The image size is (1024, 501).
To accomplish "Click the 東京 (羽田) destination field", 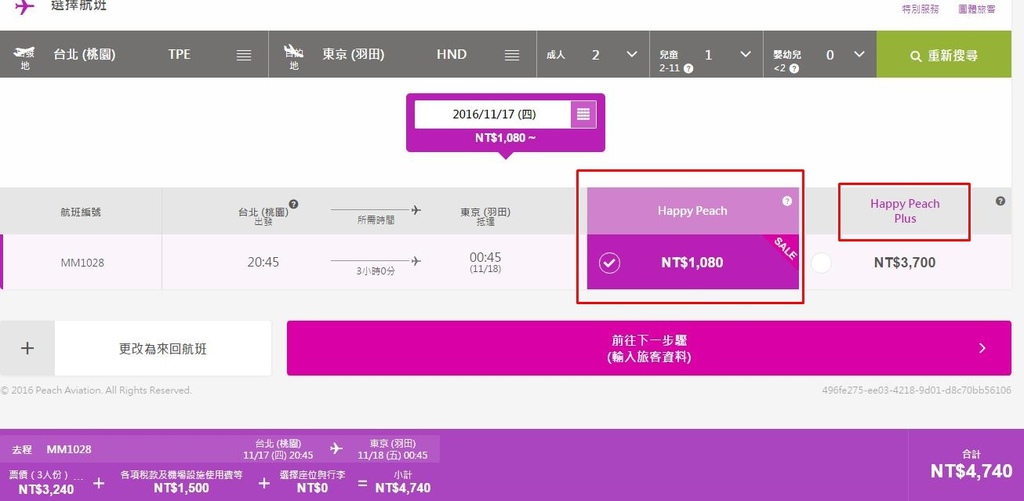I will tap(402, 54).
